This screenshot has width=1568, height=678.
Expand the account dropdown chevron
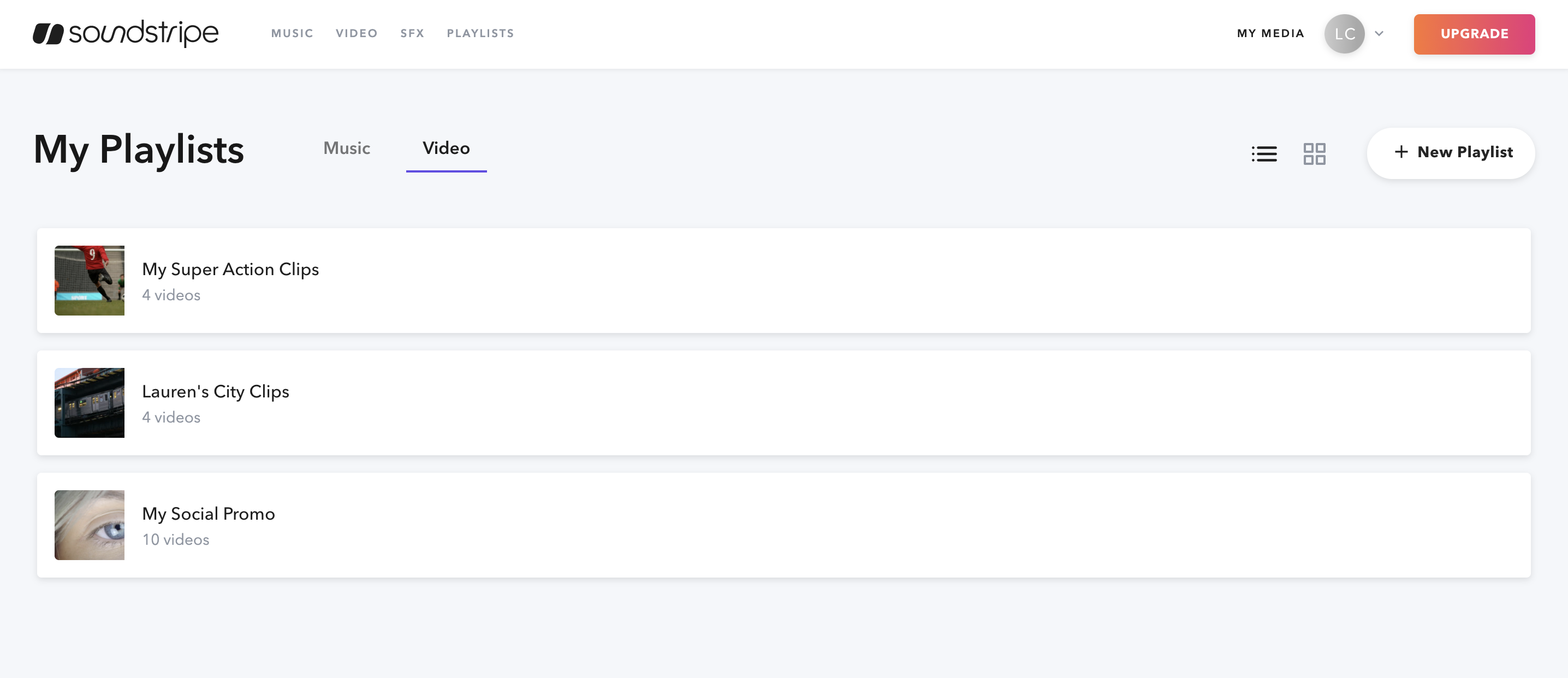point(1379,34)
